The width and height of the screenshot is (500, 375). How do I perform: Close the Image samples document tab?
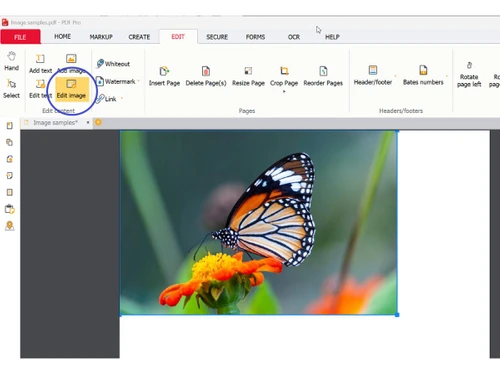click(x=88, y=122)
